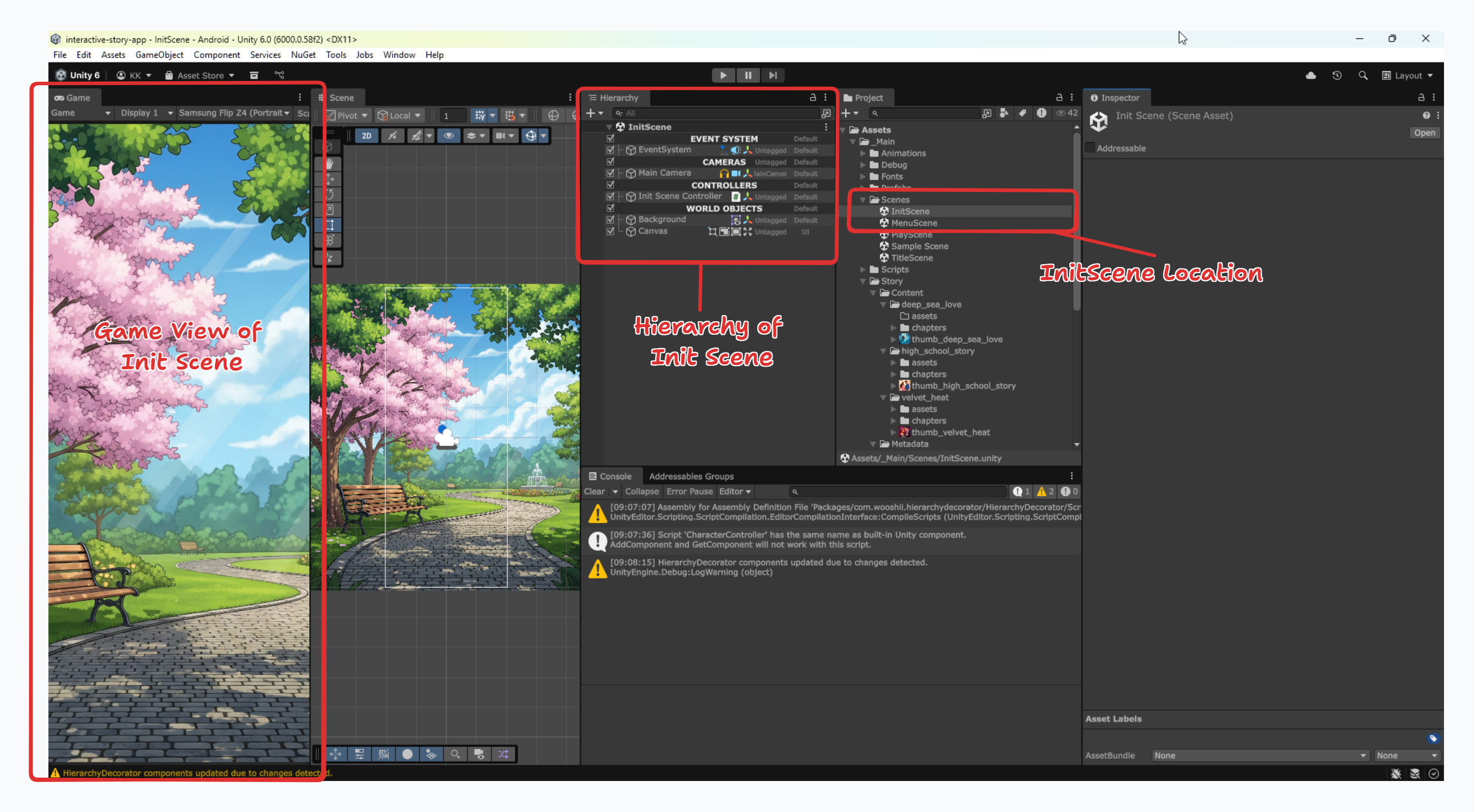The height and width of the screenshot is (812, 1475).
Task: Open the GameObject menu
Action: point(159,55)
